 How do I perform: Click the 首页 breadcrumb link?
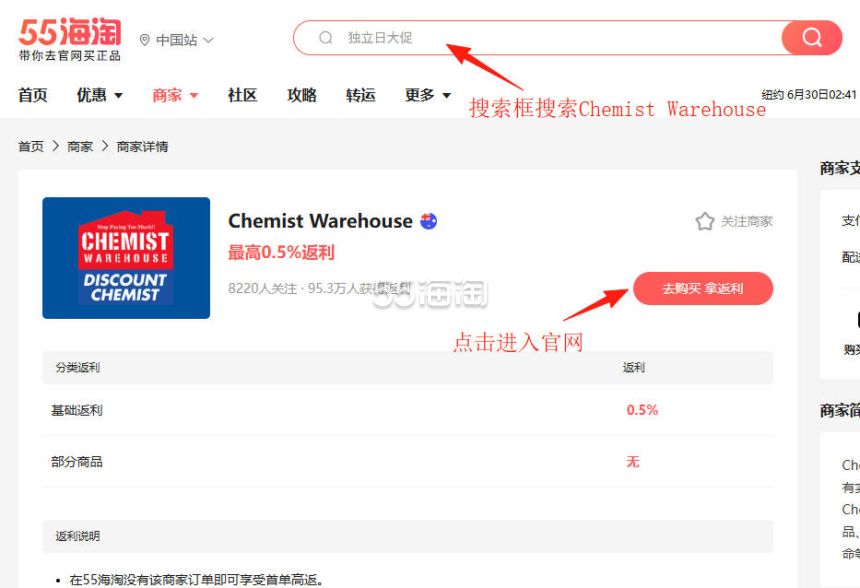tap(31, 146)
